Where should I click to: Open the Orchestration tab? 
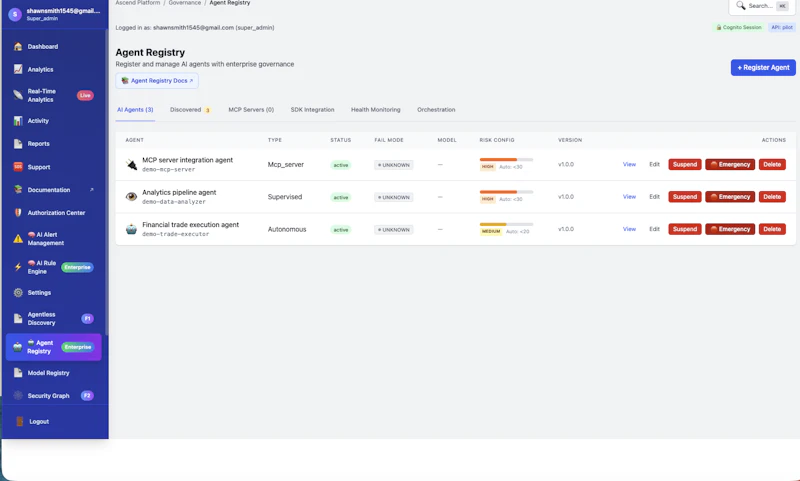tap(436, 110)
